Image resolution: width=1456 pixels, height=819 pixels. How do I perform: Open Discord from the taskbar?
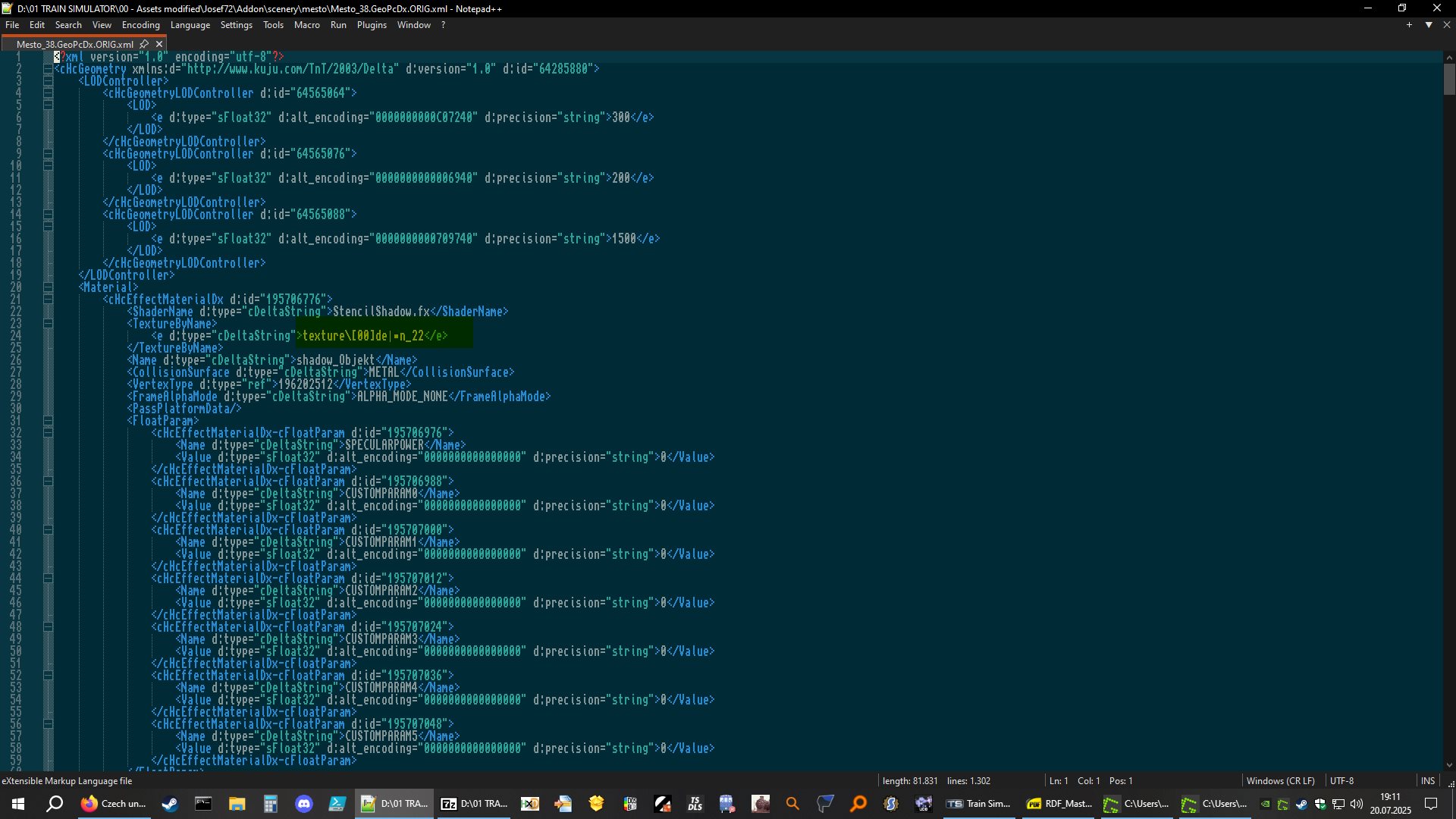304,804
